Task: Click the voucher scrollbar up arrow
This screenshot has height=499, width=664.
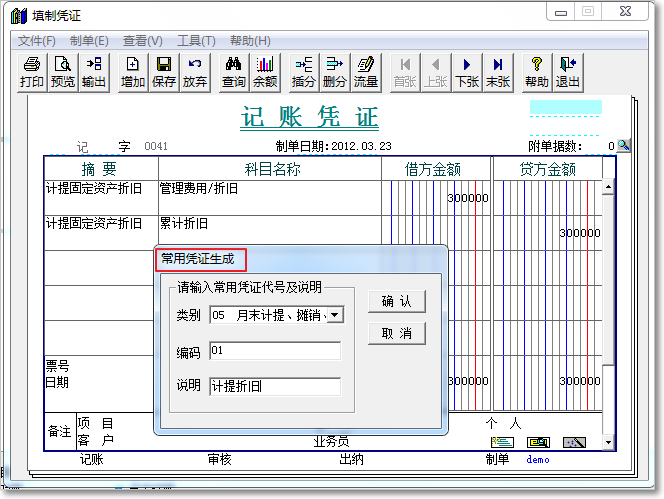Action: 609,187
